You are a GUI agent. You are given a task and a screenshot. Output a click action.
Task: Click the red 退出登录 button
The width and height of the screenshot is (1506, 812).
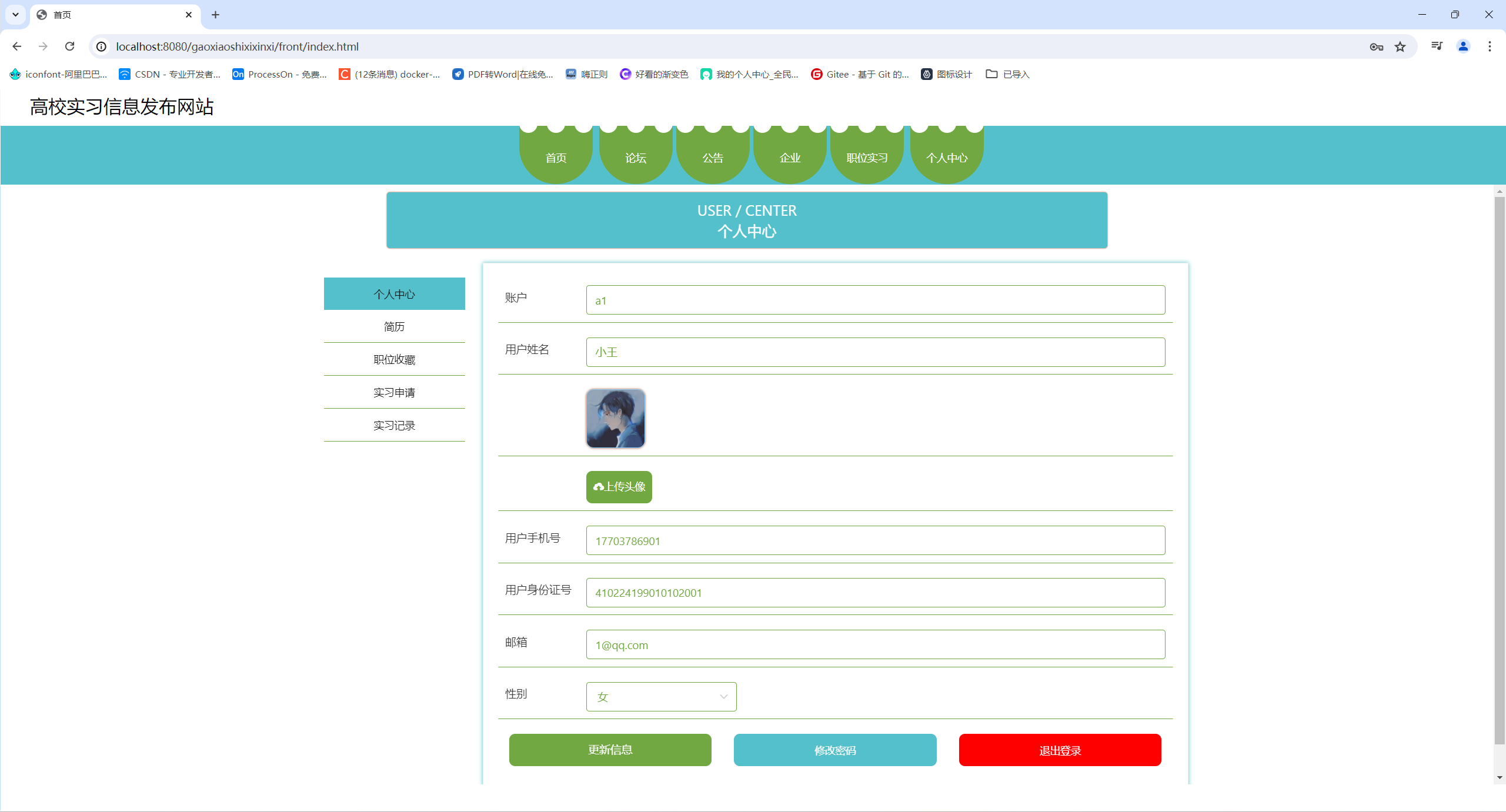pos(1060,750)
